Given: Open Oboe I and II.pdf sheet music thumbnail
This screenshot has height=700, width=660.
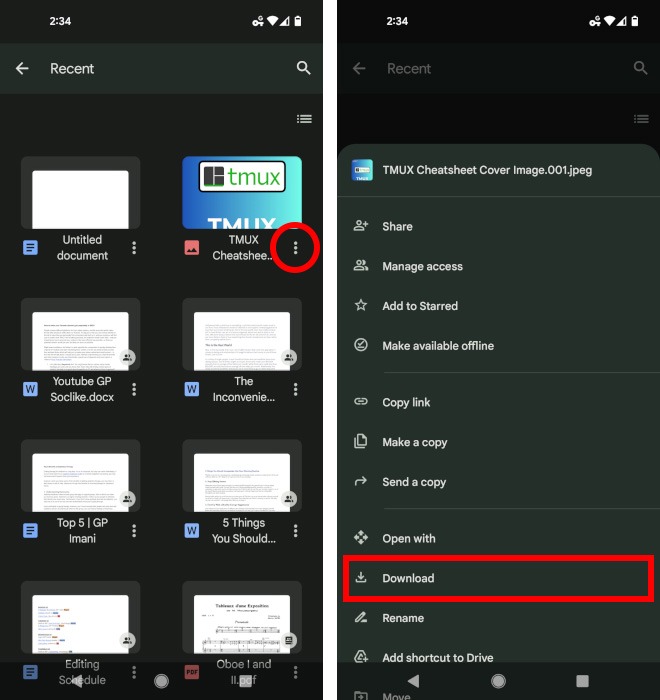Looking at the screenshot, I should click(242, 617).
